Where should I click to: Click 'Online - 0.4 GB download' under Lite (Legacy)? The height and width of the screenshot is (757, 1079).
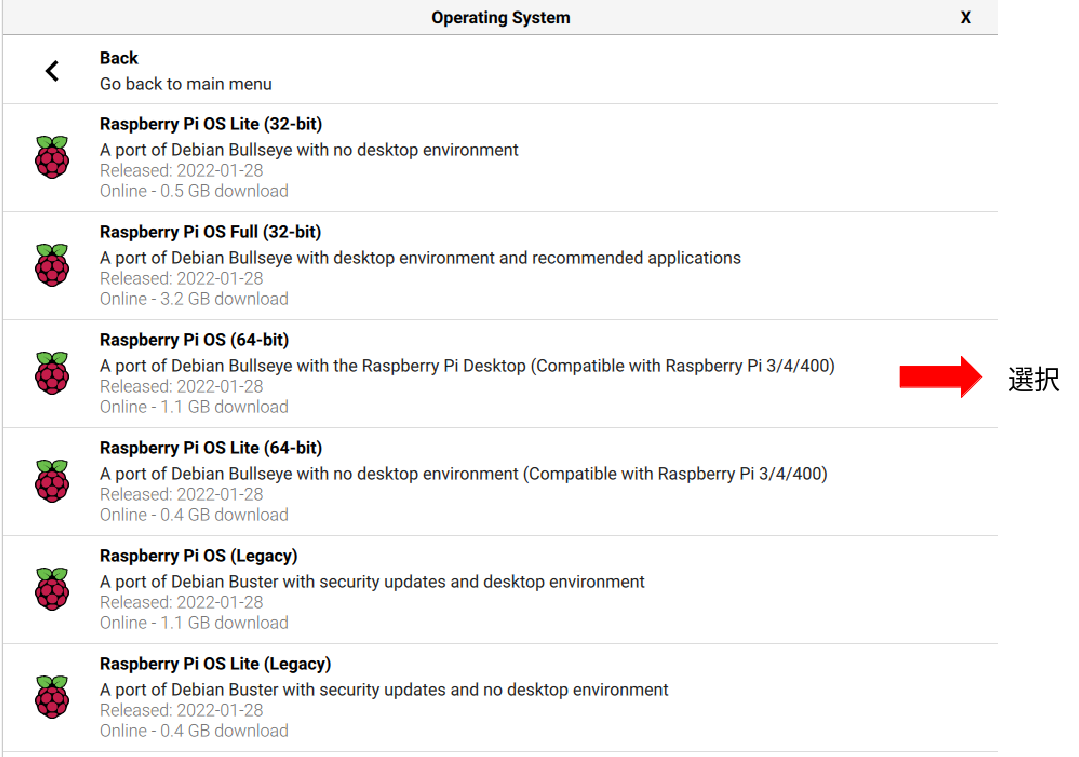[194, 731]
